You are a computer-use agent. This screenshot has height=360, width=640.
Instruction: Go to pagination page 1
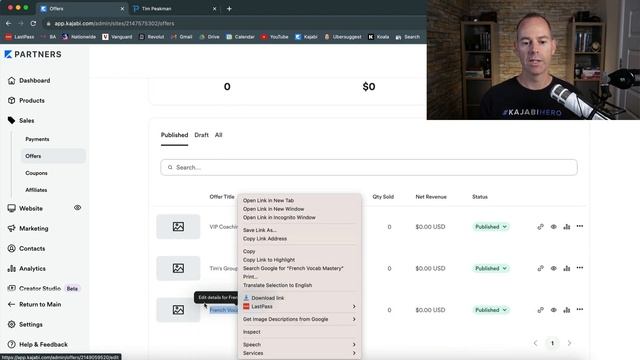552,343
